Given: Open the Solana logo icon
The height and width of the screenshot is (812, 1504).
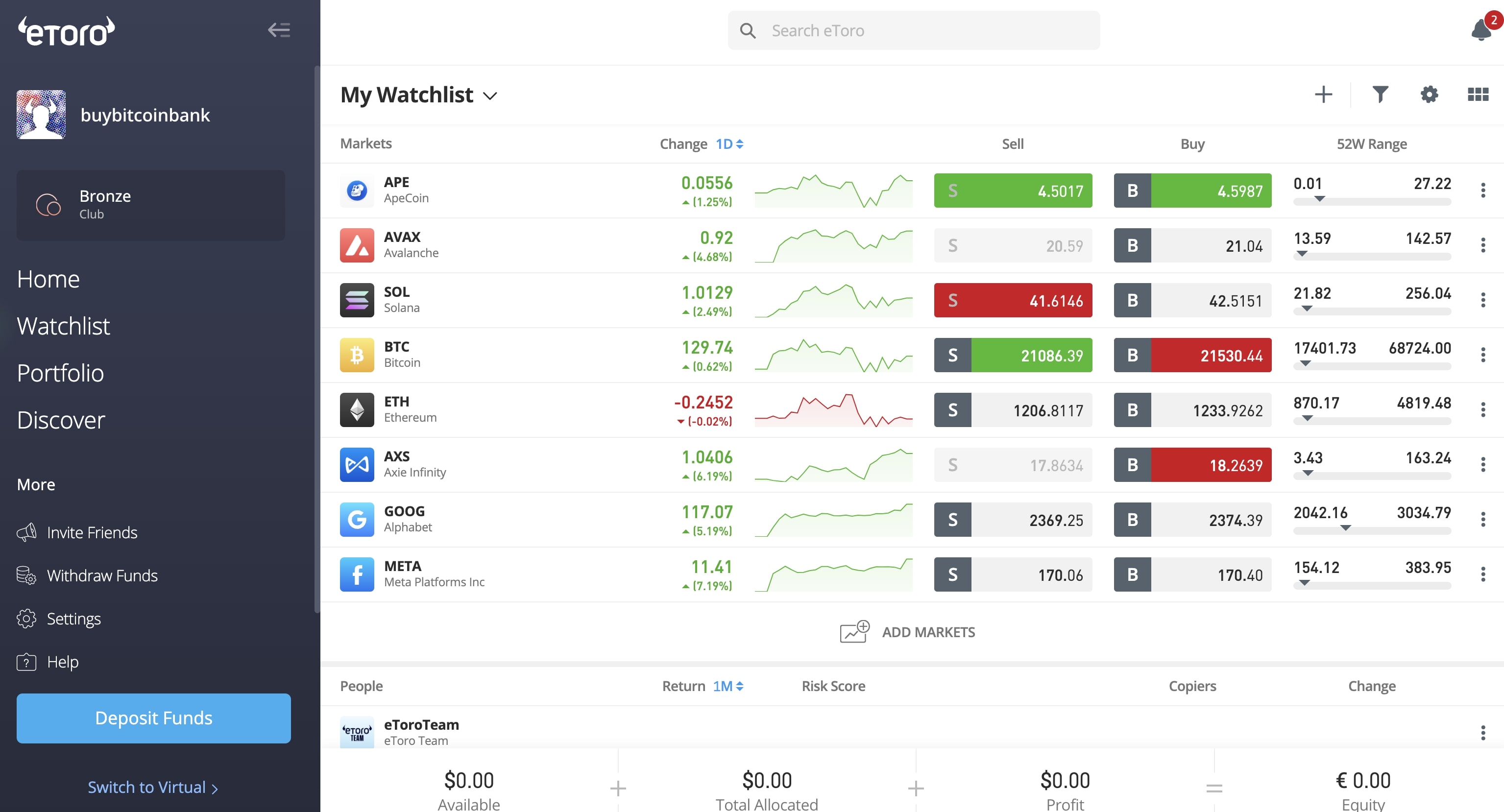Looking at the screenshot, I should coord(357,300).
